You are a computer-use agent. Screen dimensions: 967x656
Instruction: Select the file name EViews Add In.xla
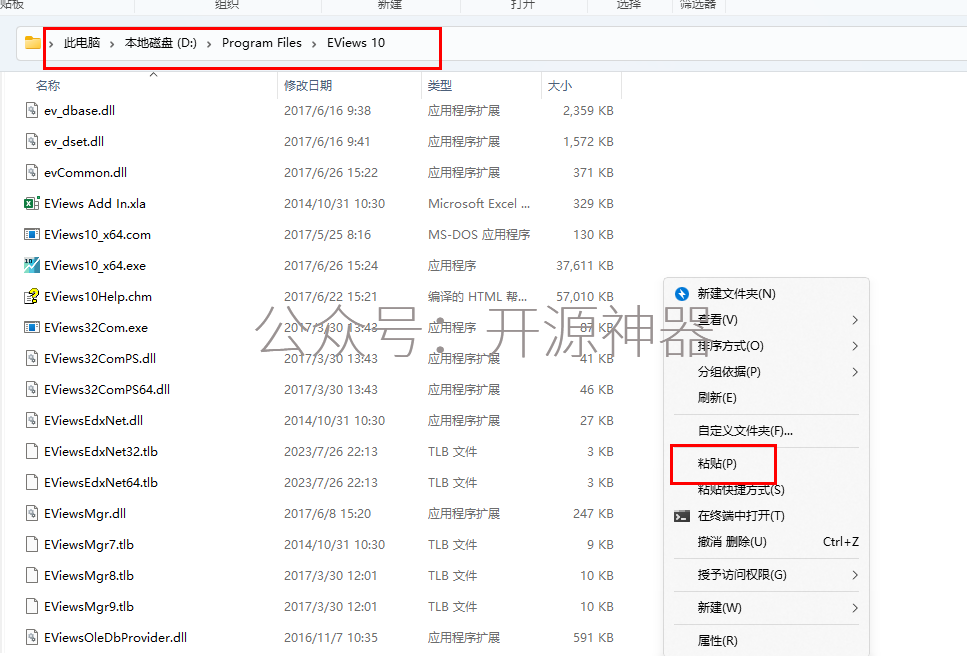pos(95,203)
